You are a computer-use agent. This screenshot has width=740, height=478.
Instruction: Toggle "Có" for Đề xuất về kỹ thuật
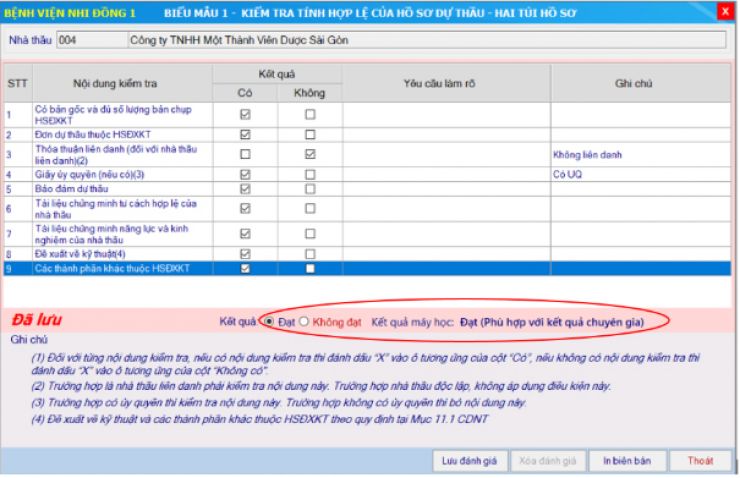[x=246, y=255]
